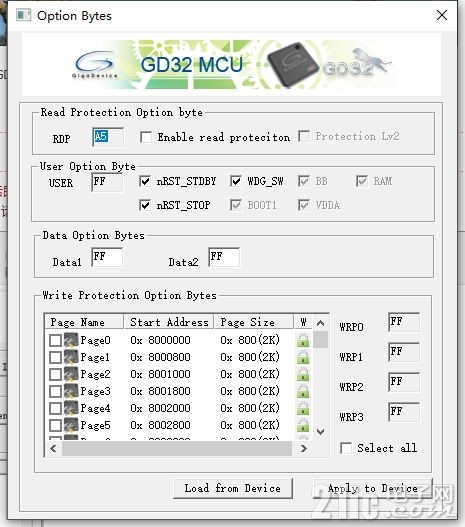465x527 pixels.
Task: Click the Load from Device button
Action: [x=232, y=488]
